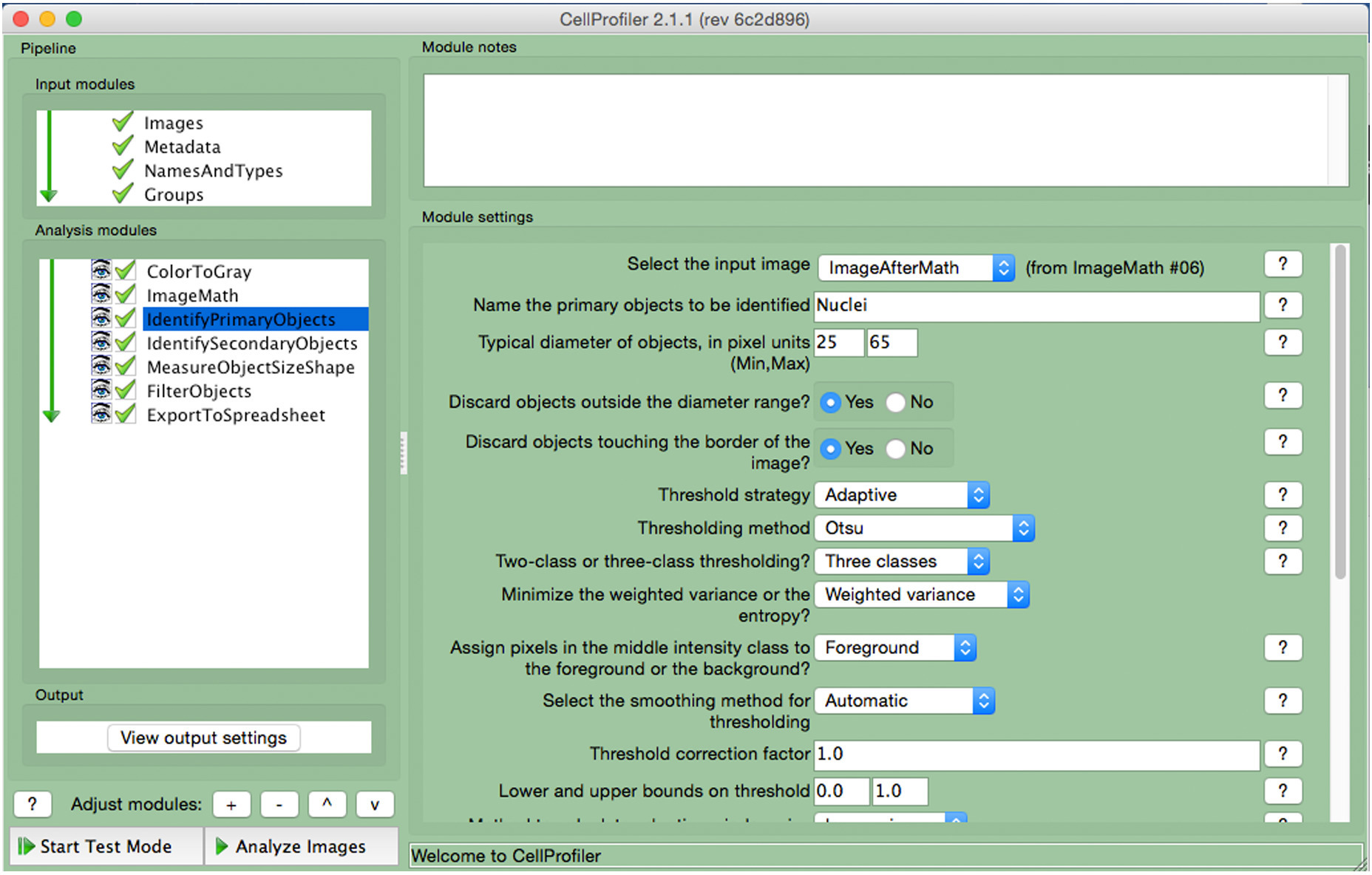1372x875 pixels.
Task: Open help for Threshold strategy setting
Action: (x=1283, y=495)
